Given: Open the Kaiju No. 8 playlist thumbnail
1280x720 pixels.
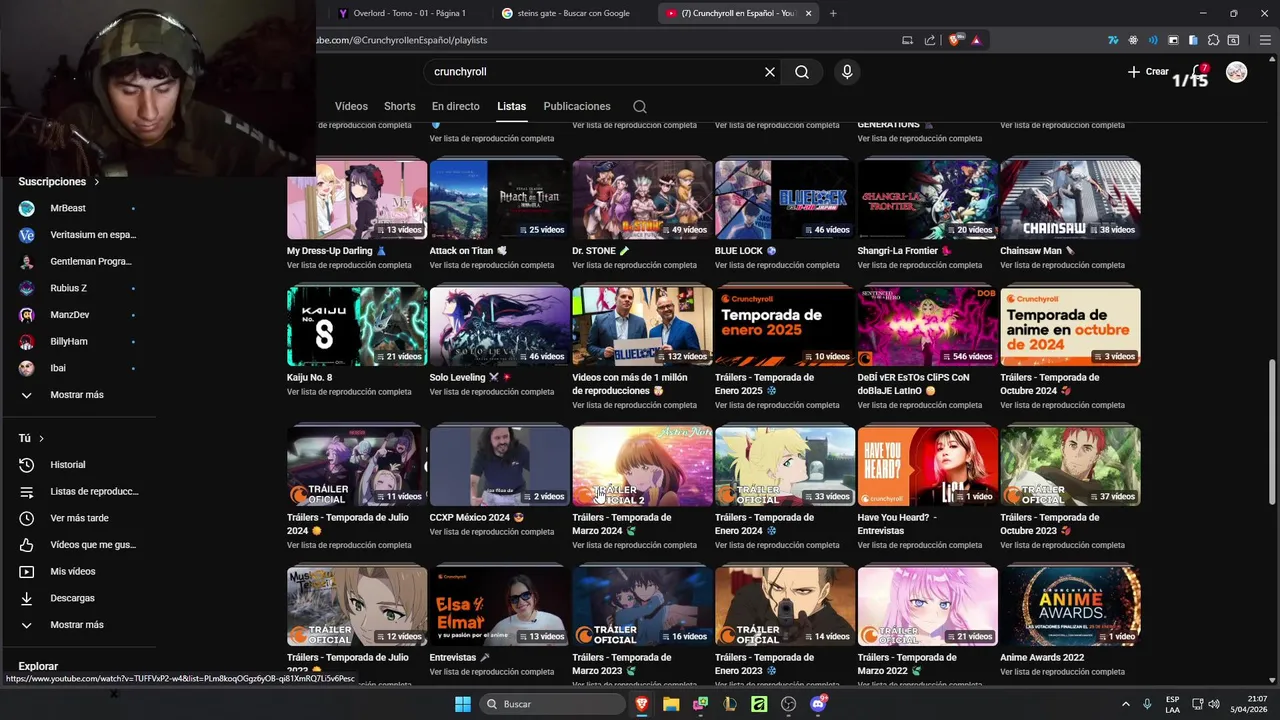Looking at the screenshot, I should click(x=357, y=326).
